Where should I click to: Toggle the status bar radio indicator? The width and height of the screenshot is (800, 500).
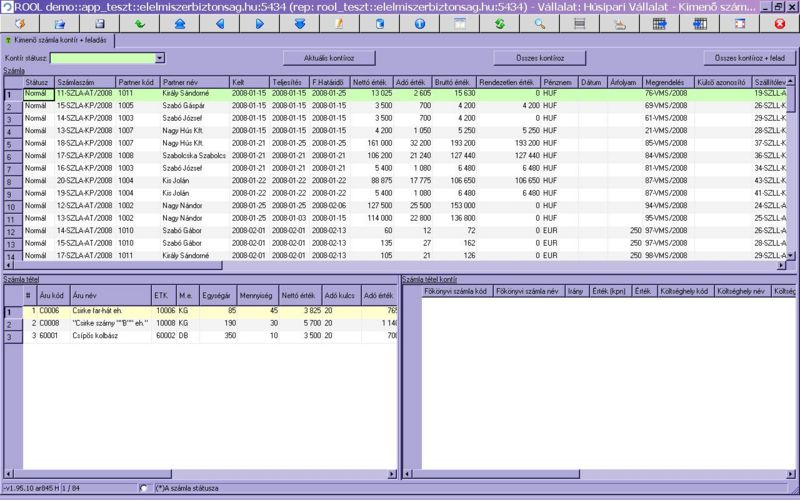tap(144, 488)
